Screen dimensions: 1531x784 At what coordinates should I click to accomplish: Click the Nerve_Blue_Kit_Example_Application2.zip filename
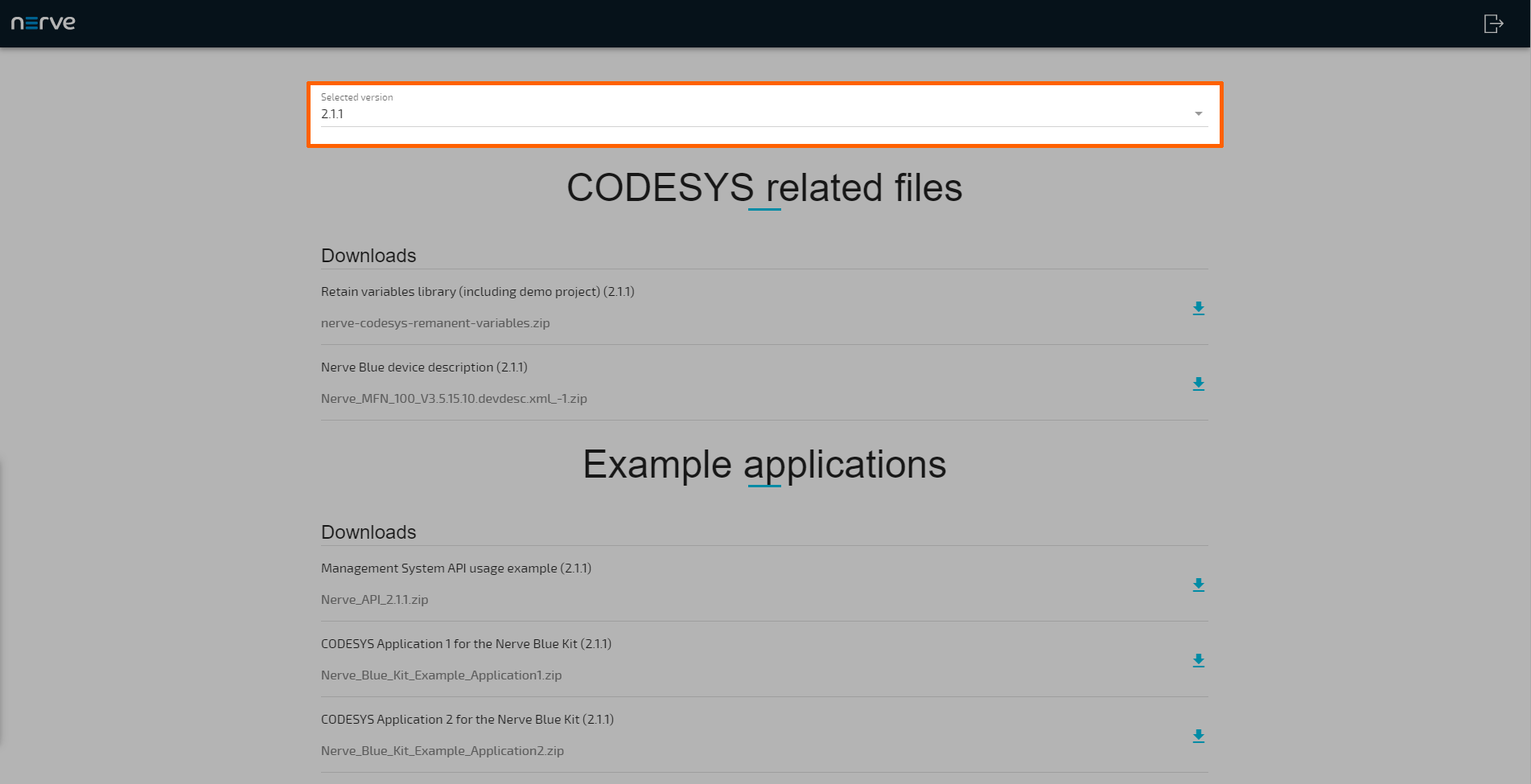[442, 750]
